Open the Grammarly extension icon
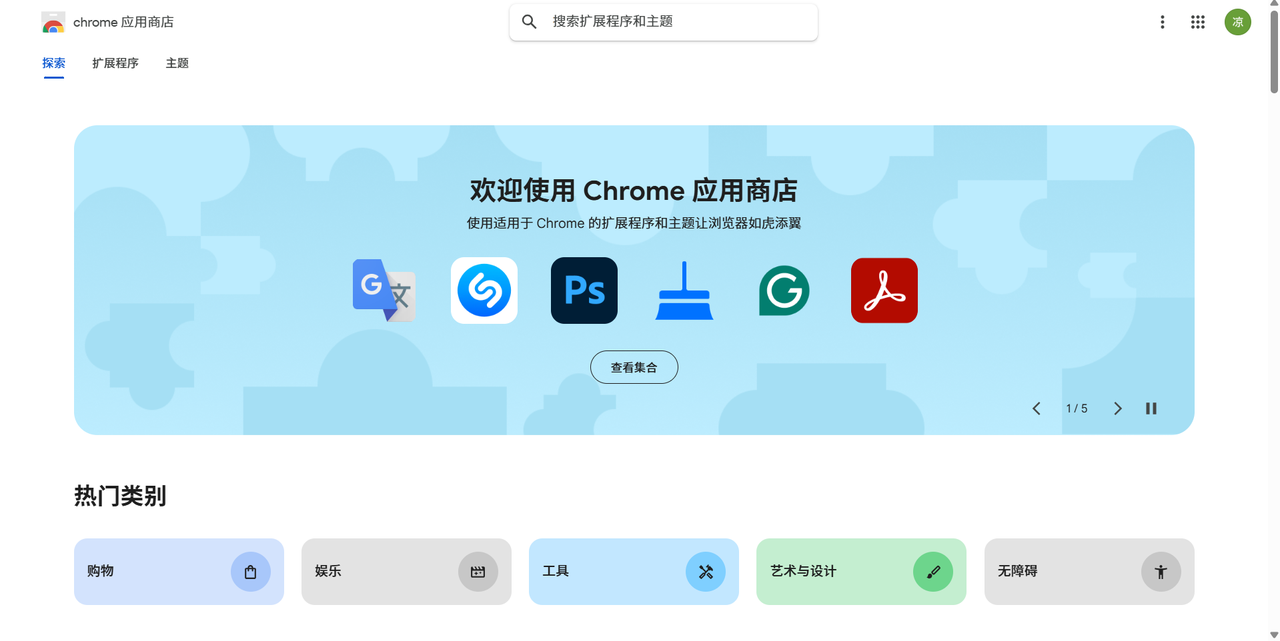The width and height of the screenshot is (1280, 641). tap(784, 290)
